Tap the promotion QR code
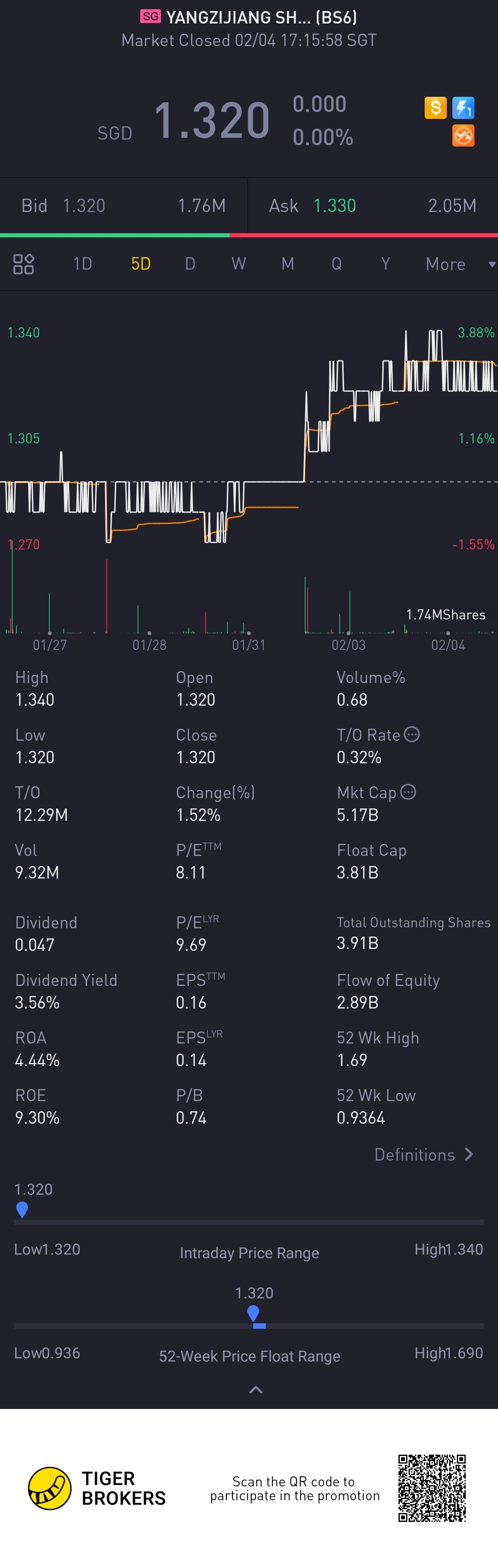 [432, 1488]
